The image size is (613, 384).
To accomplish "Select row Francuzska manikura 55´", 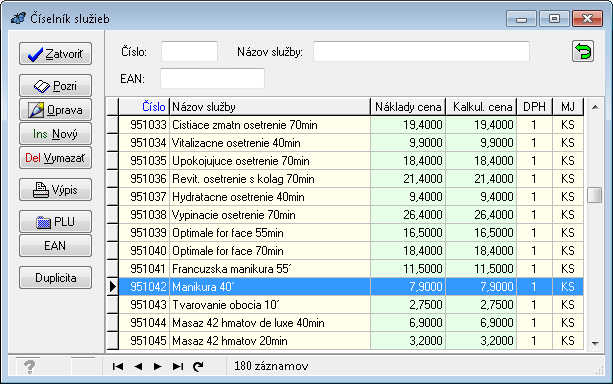I will click(351, 269).
